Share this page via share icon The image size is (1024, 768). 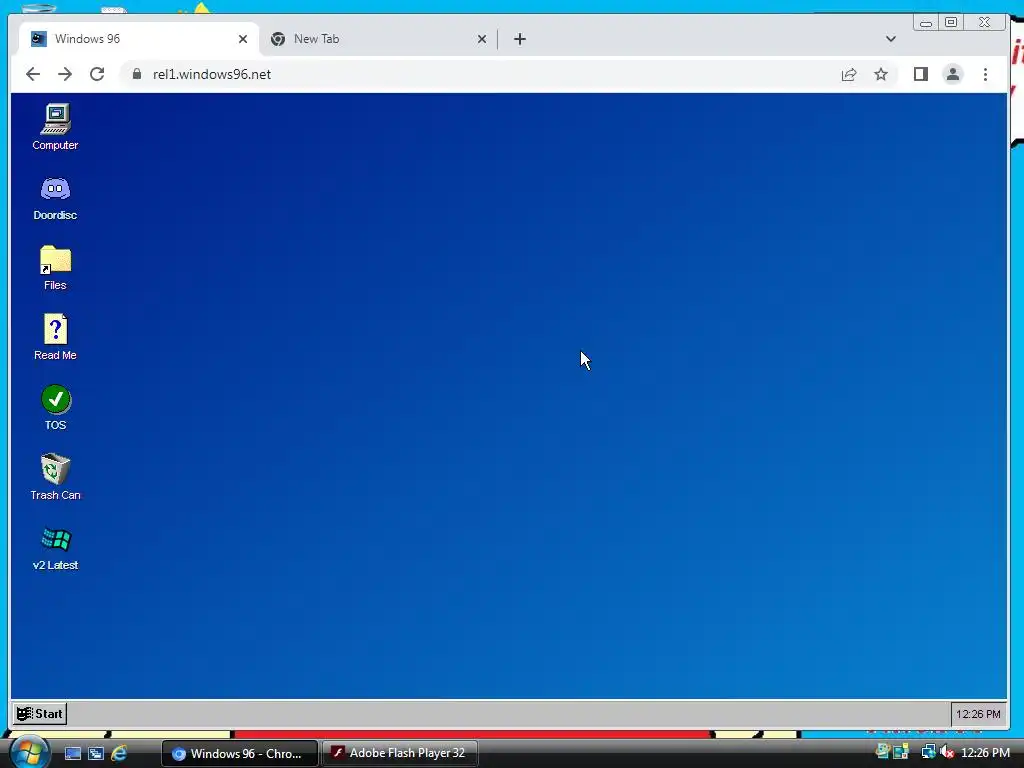pyautogui.click(x=849, y=74)
